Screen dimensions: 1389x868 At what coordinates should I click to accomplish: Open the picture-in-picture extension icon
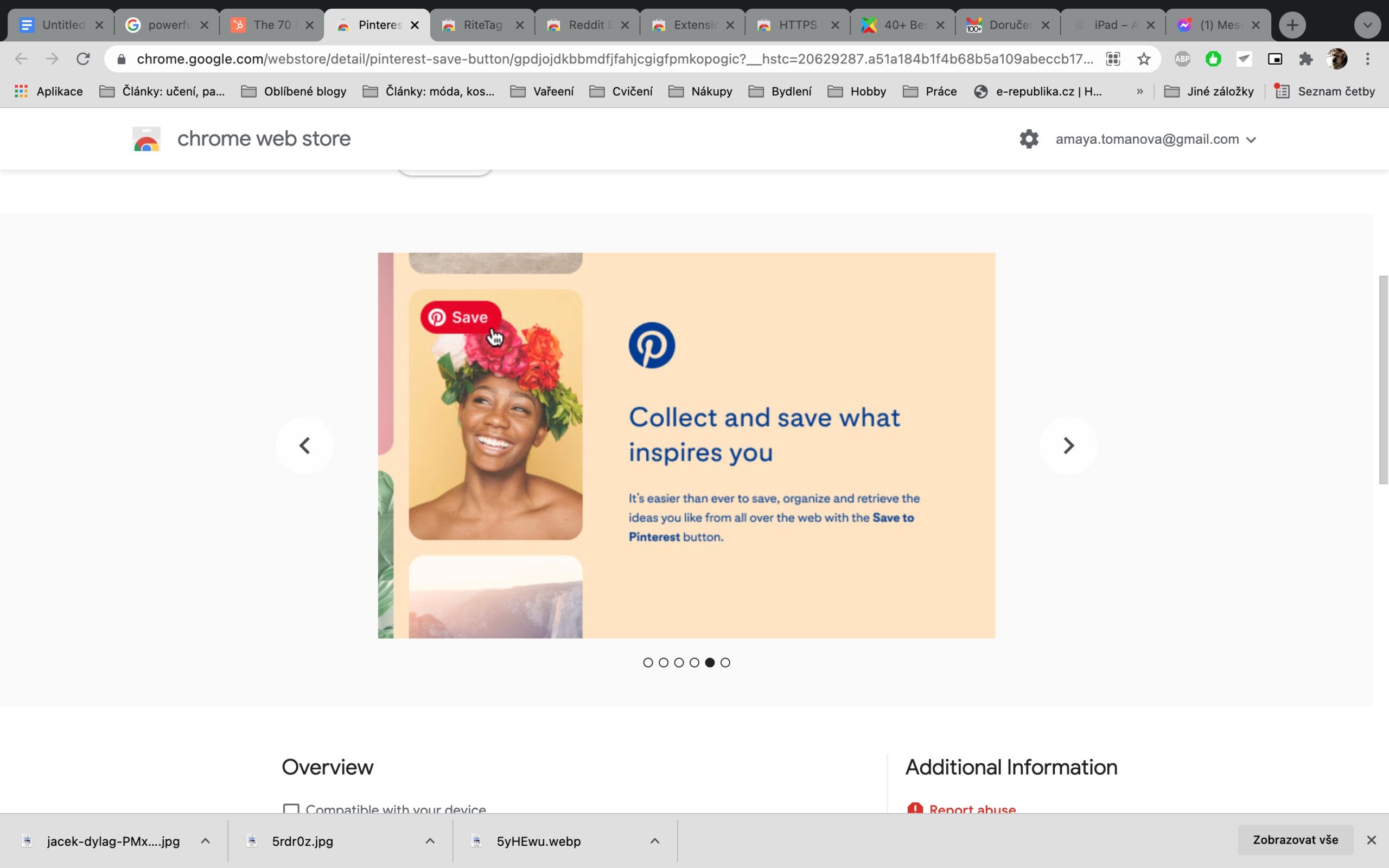(1274, 59)
